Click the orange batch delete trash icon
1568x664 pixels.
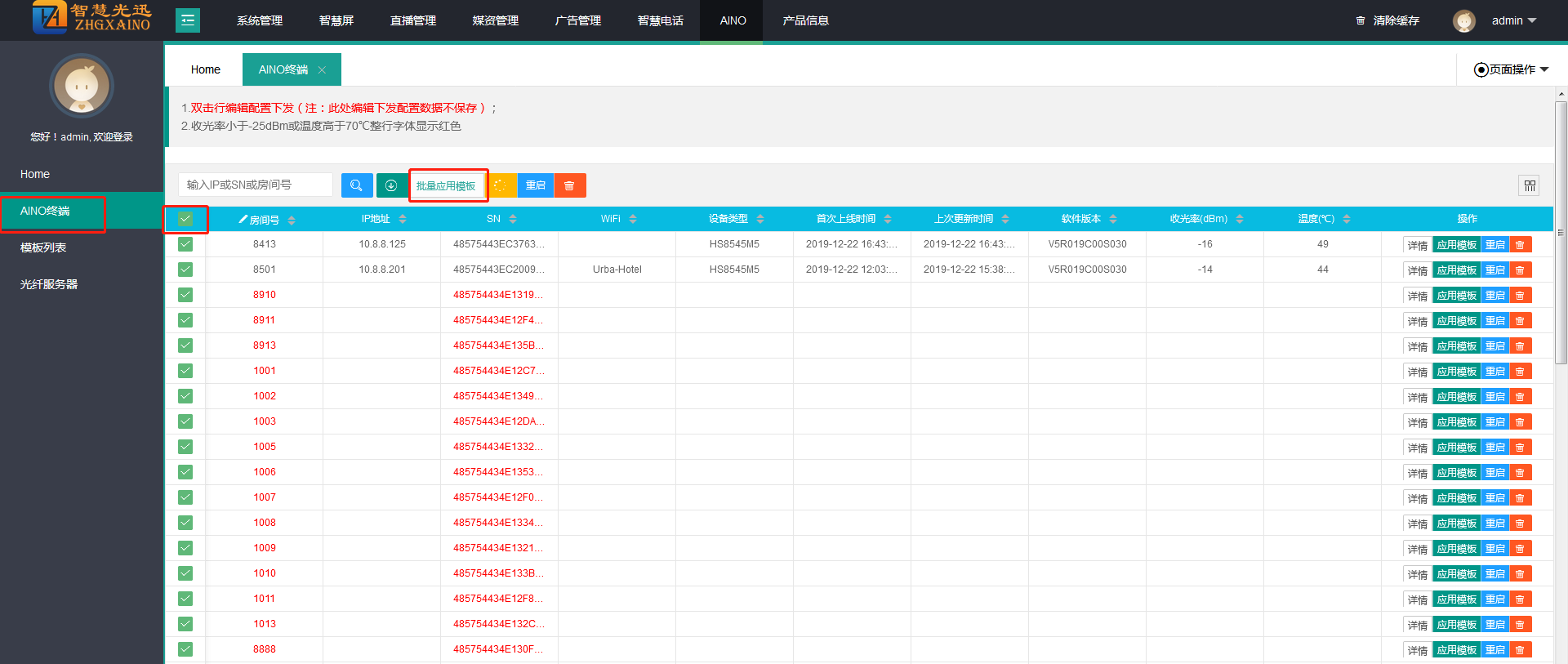coord(569,185)
